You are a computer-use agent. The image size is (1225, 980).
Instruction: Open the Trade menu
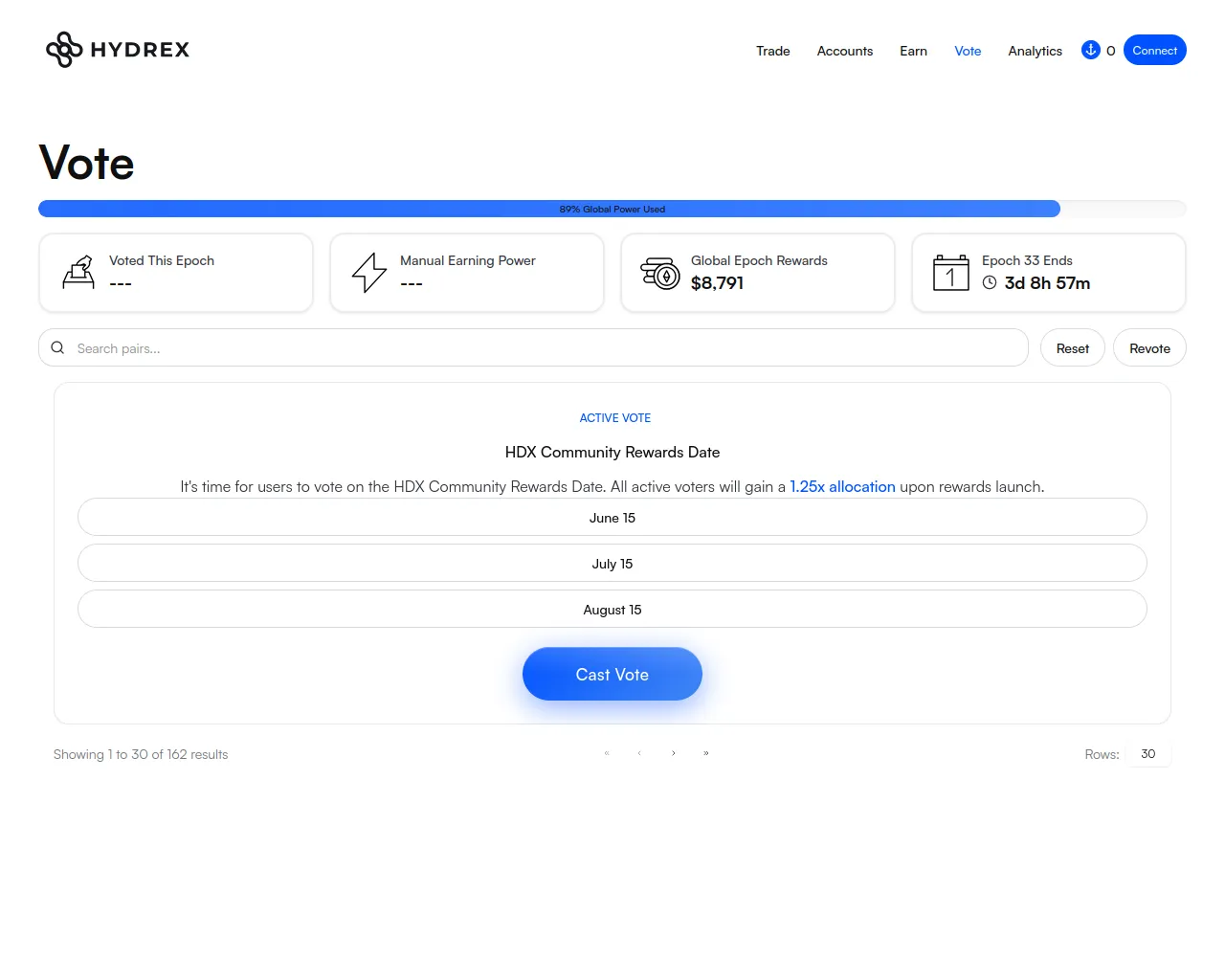pos(773,51)
